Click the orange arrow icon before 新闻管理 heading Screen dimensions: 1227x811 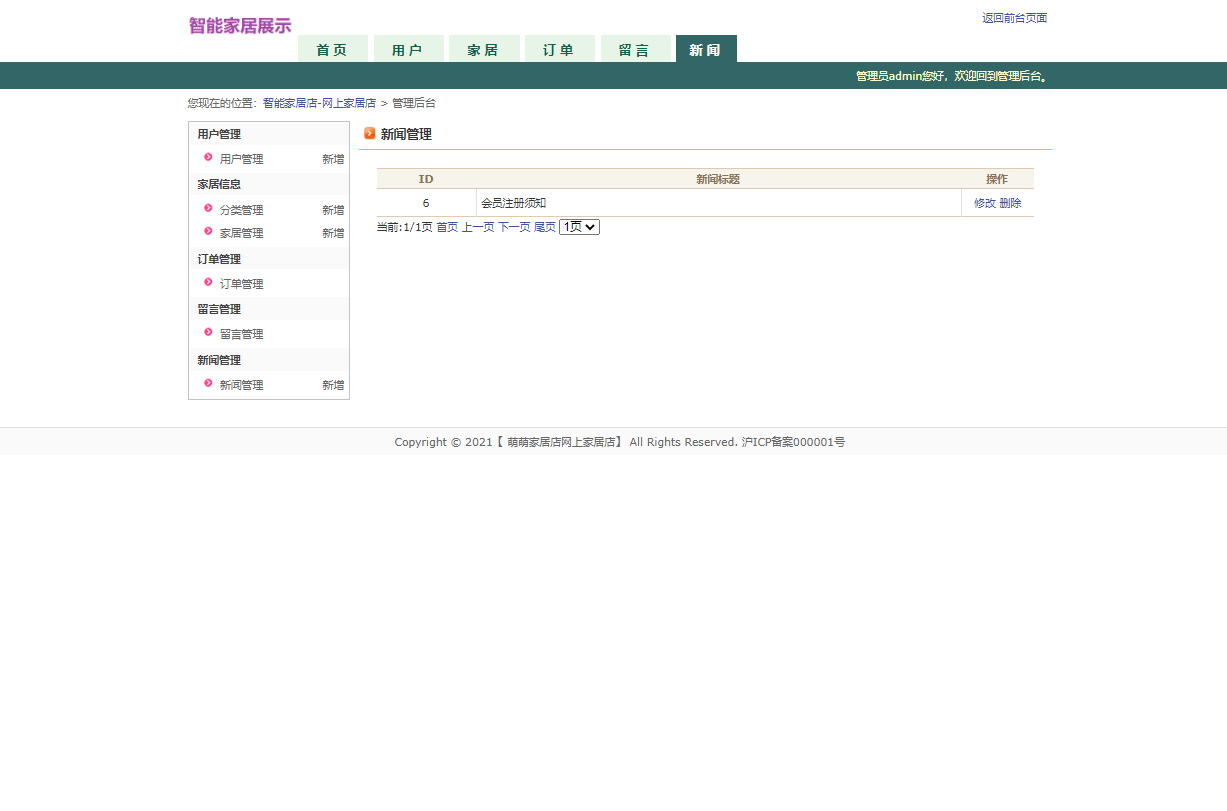point(371,132)
